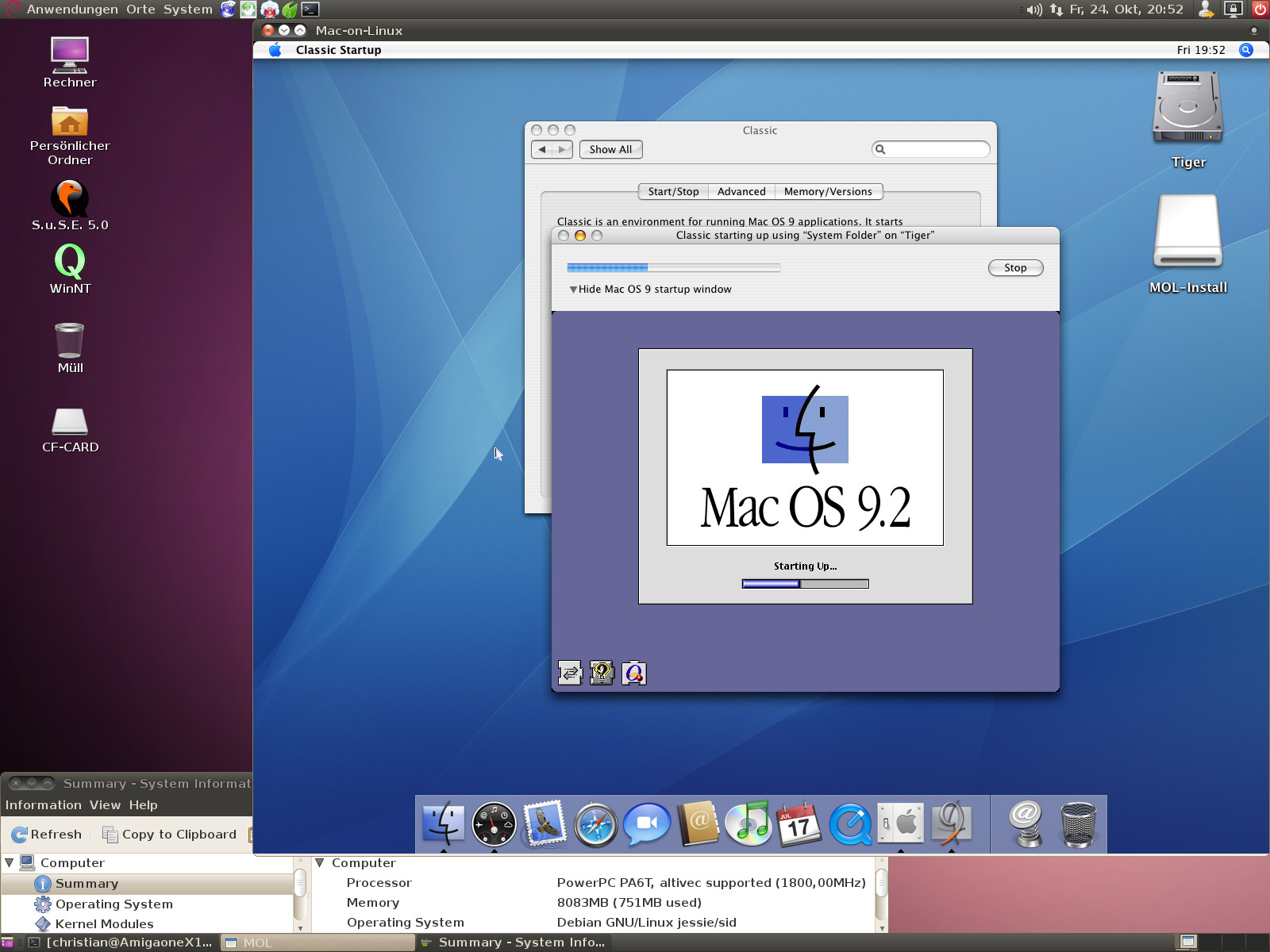Open iChat in the Dock
This screenshot has height=952, width=1270.
(x=646, y=824)
